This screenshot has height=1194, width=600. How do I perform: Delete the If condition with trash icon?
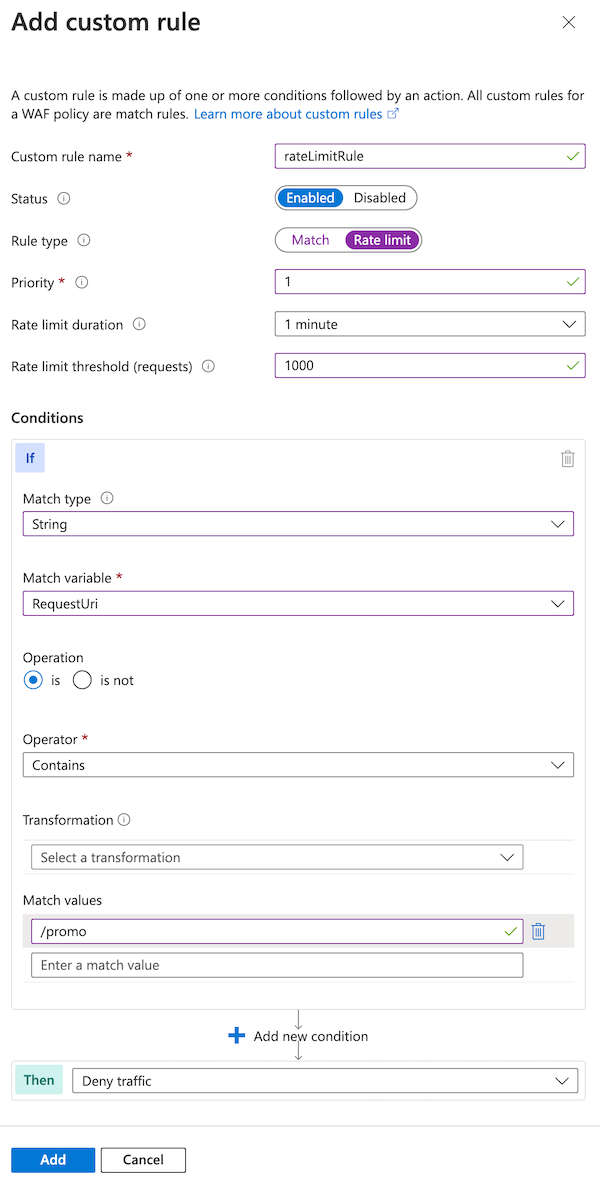tap(568, 459)
